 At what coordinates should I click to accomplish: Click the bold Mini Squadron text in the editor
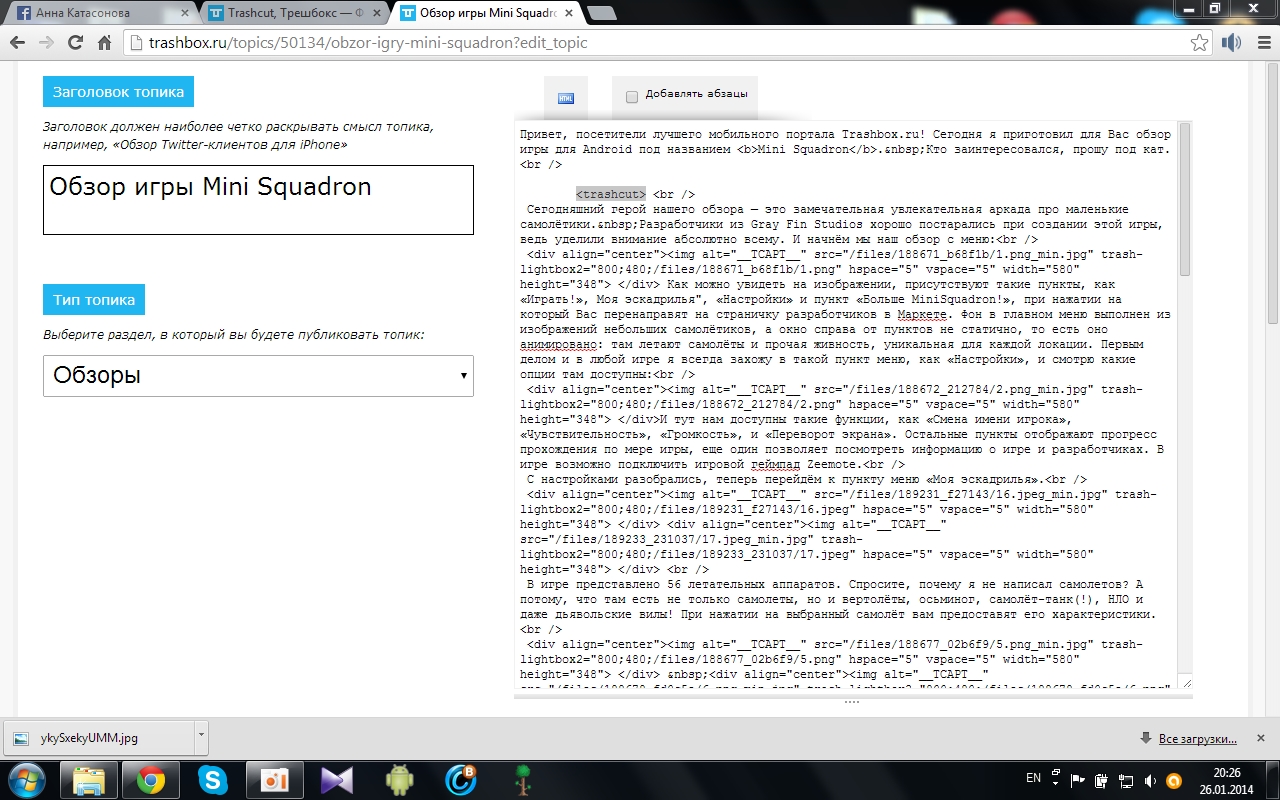click(x=802, y=149)
